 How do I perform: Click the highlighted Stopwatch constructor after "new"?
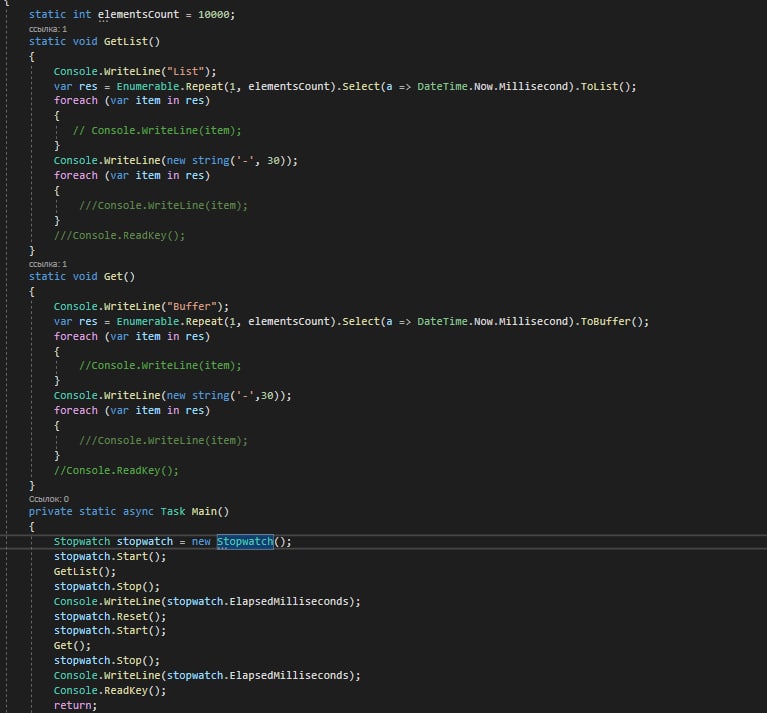(x=245, y=542)
